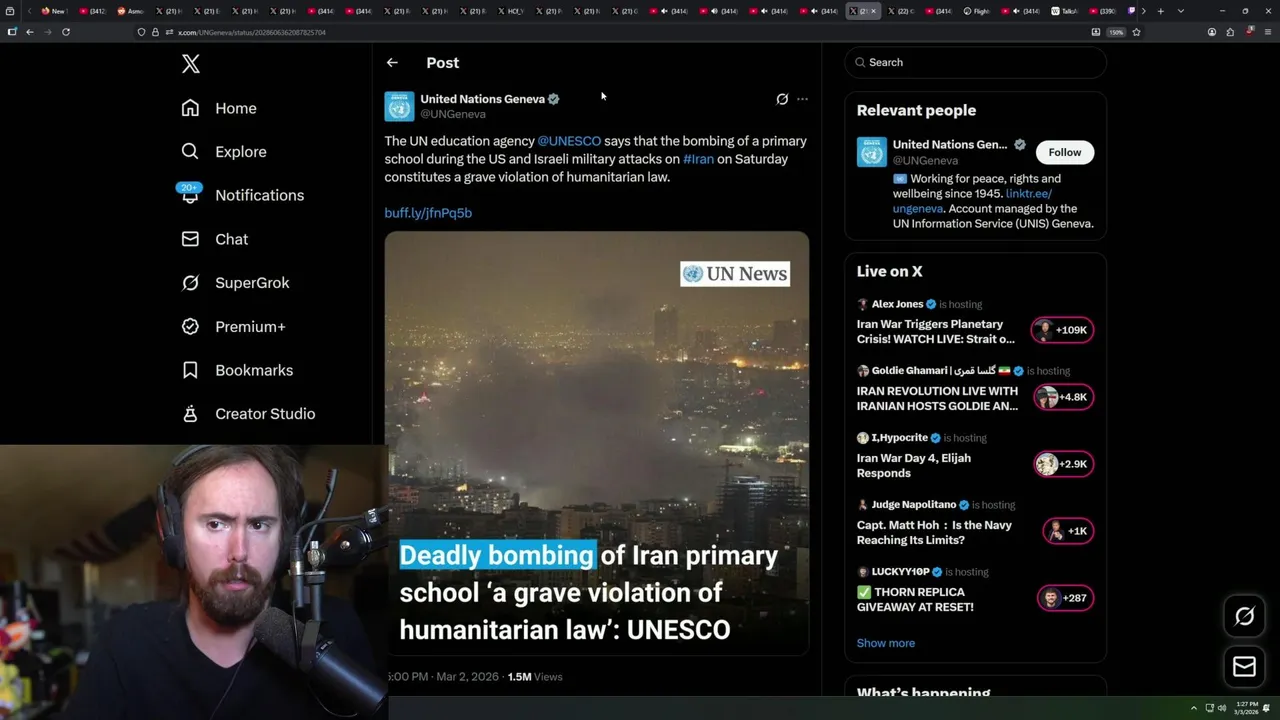Follow United Nations Geneva
This screenshot has height=720, width=1280.
point(1065,152)
